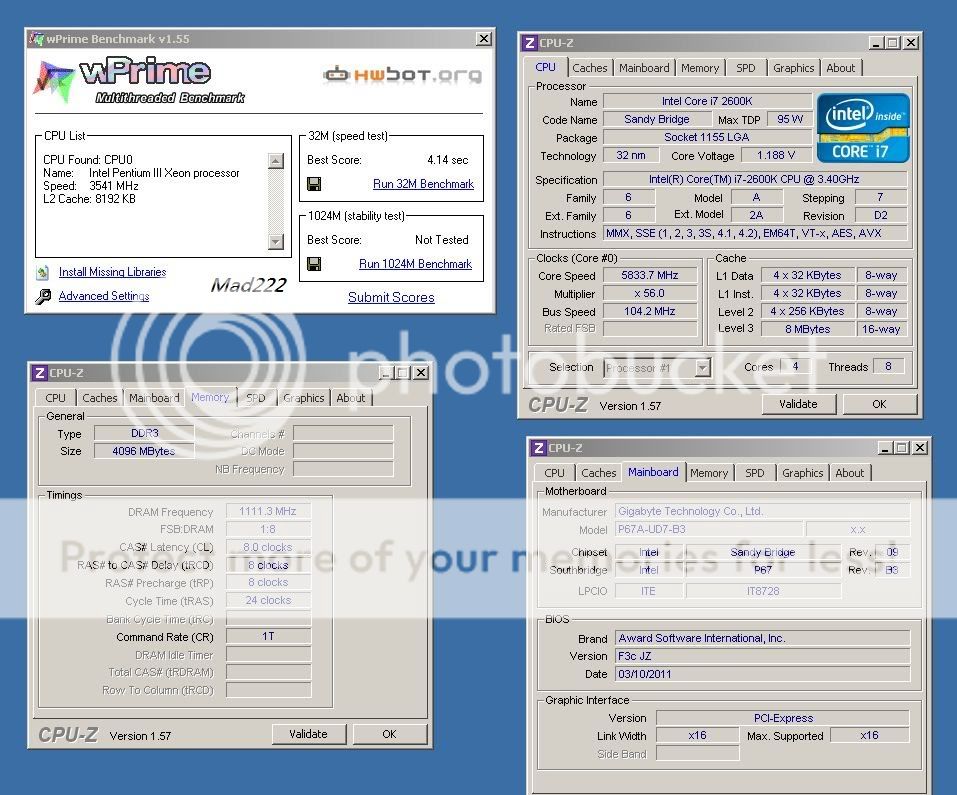The image size is (957, 795).
Task: Open SPD tab in CPU-Z processor window
Action: coord(745,68)
